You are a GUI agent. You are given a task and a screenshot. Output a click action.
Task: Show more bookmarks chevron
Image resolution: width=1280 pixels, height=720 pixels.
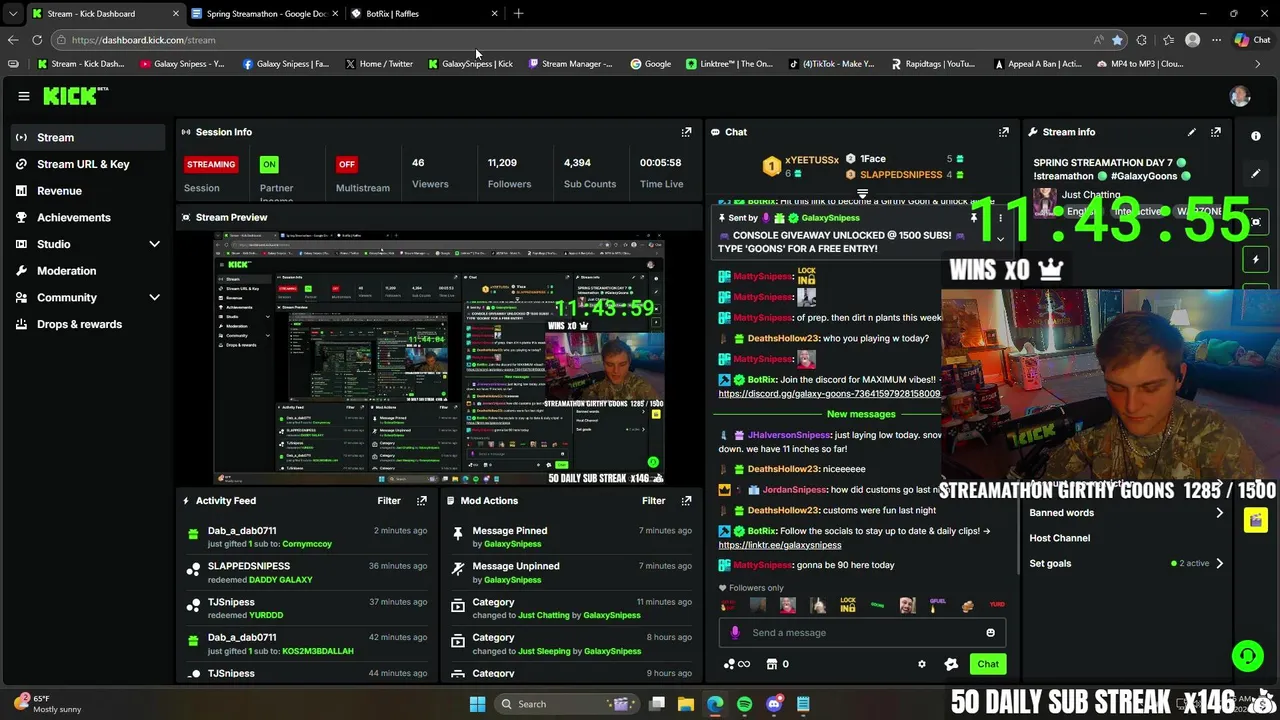(1257, 64)
